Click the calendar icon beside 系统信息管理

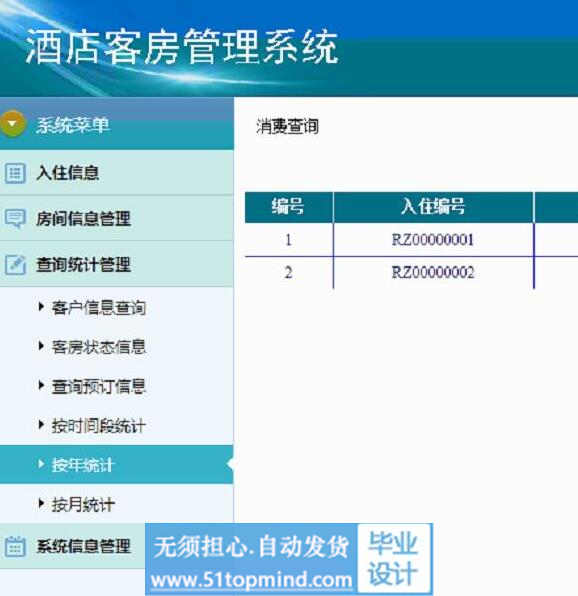pos(15,547)
